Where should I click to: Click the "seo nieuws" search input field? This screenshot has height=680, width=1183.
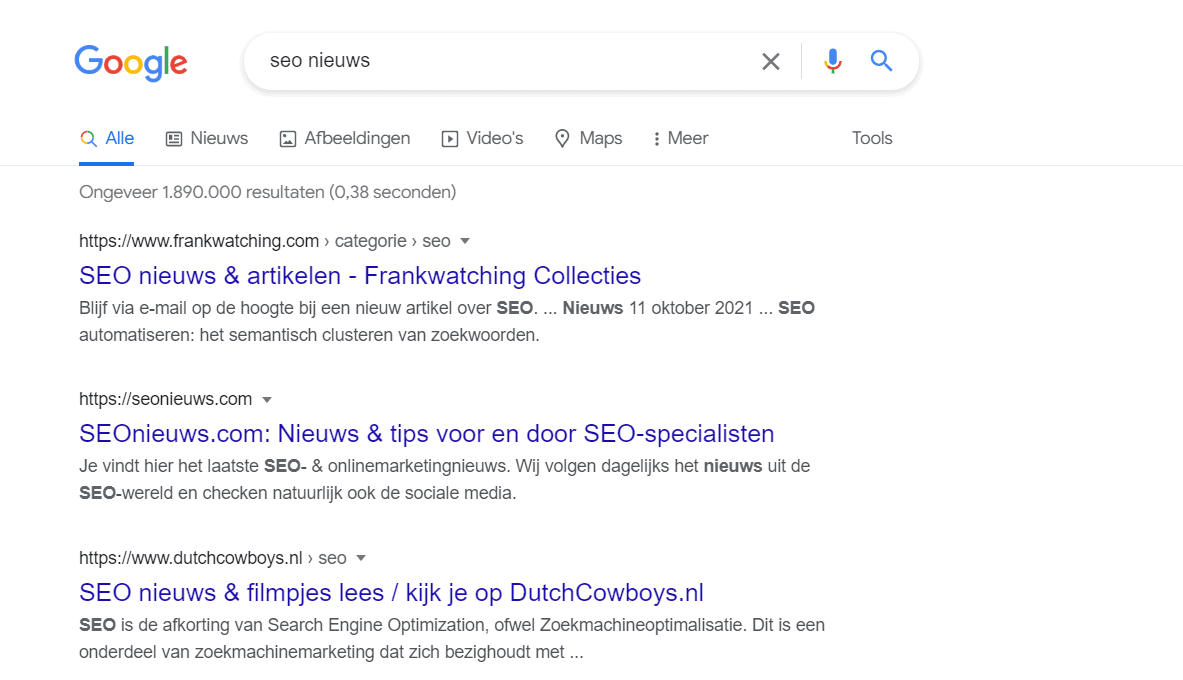pyautogui.click(x=500, y=61)
